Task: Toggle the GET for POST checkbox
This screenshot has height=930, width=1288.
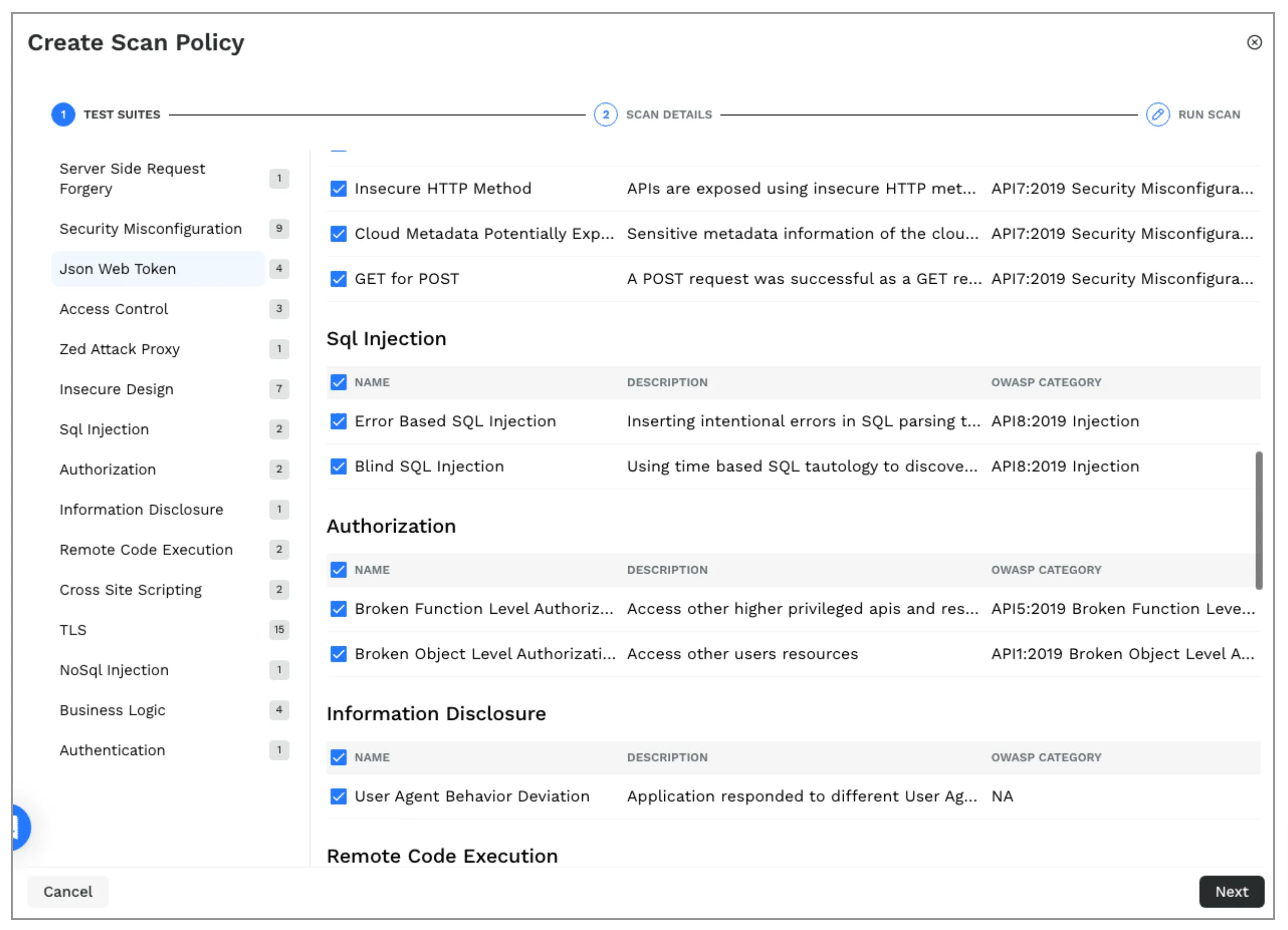Action: click(338, 279)
